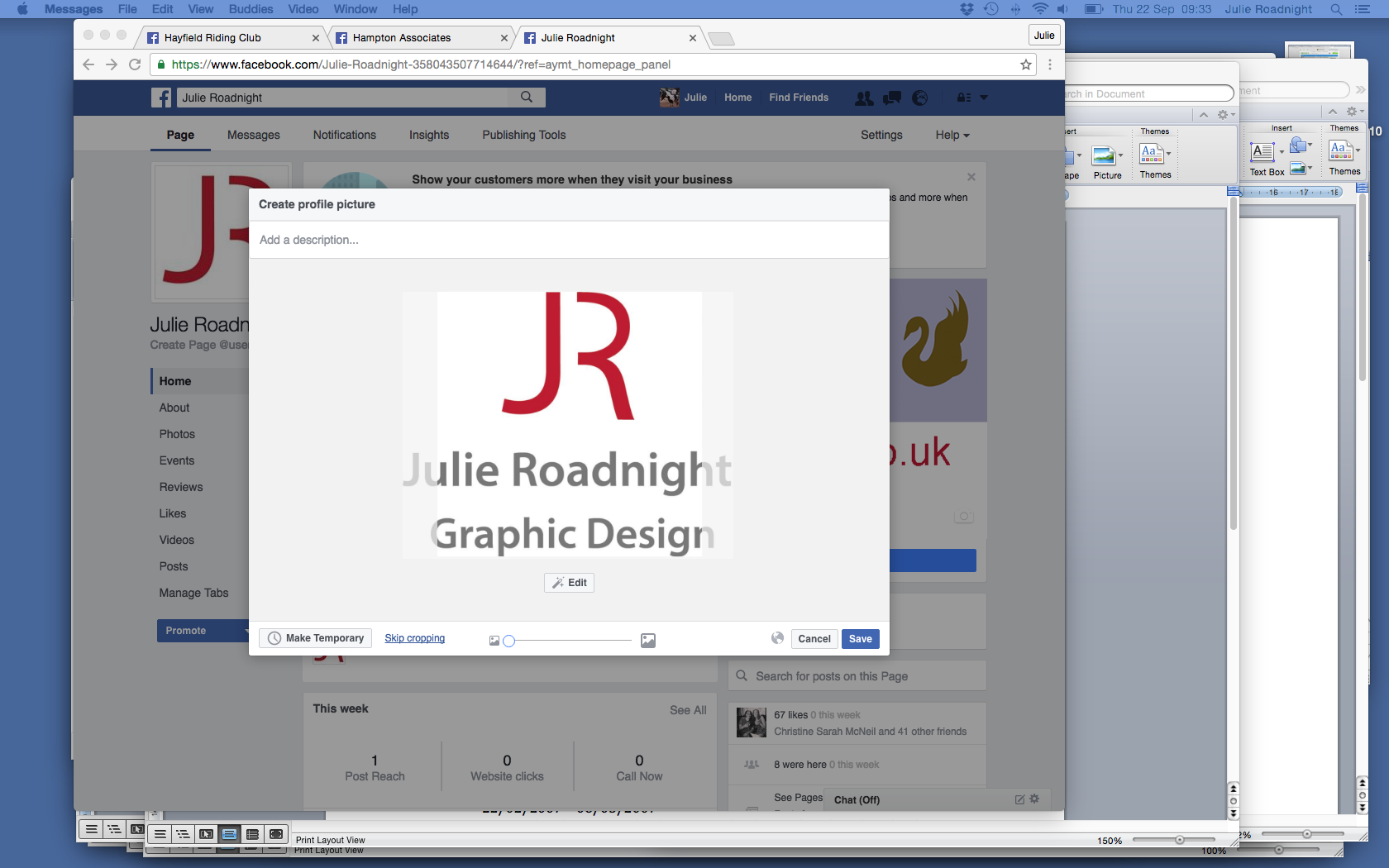This screenshot has width=1389, height=868.
Task: Click the compose new message icon in Chat bar
Action: coord(1019,799)
